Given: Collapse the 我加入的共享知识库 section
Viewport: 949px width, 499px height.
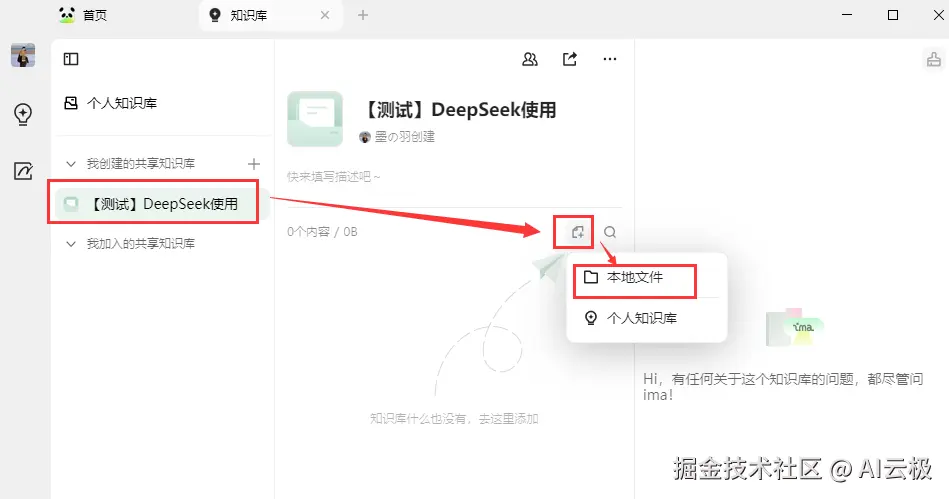Looking at the screenshot, I should pyautogui.click(x=71, y=244).
